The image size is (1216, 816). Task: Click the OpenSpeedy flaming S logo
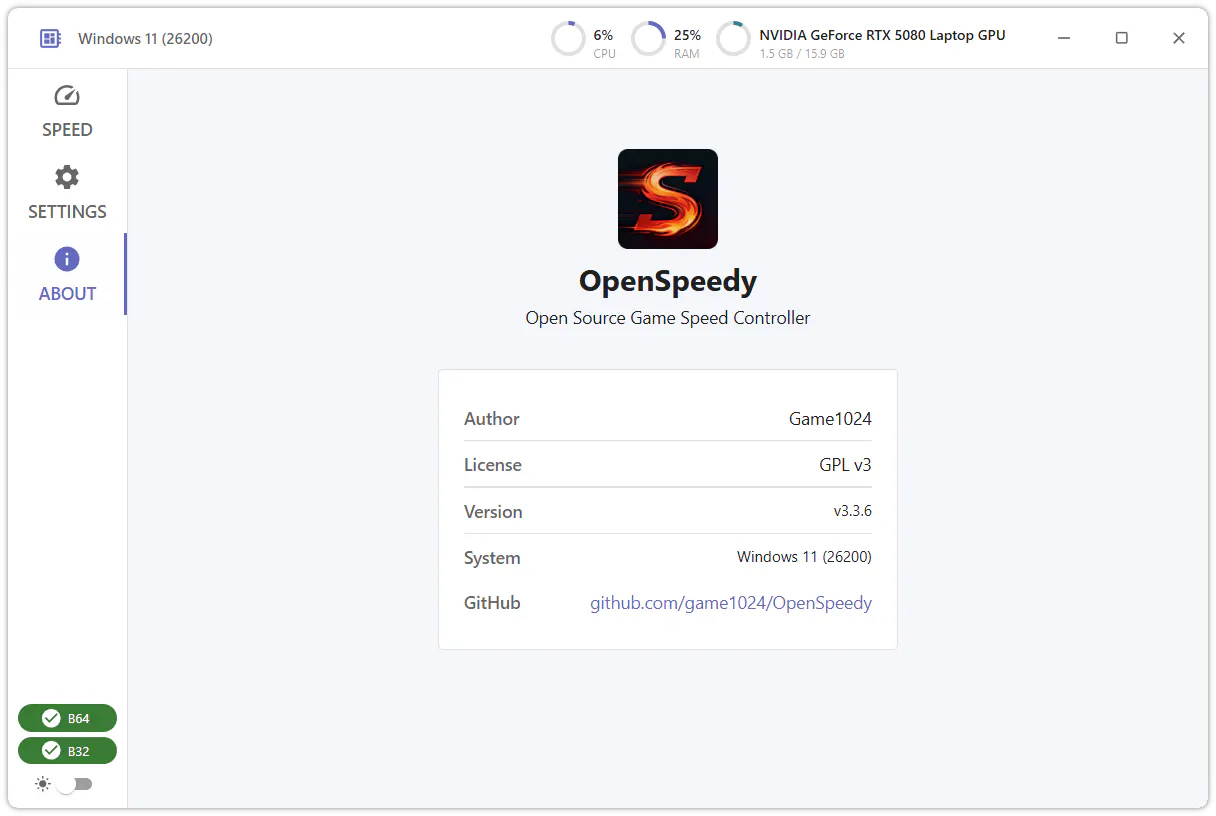click(668, 199)
